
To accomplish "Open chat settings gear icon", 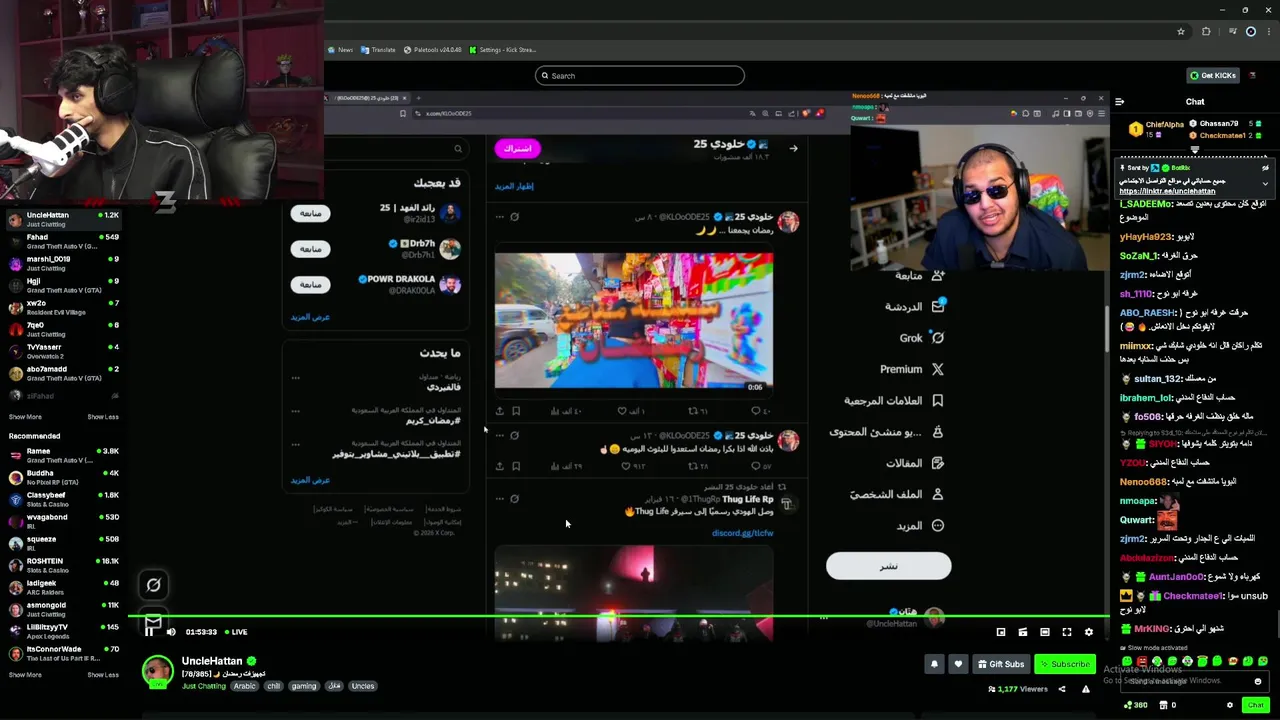I will [1230, 705].
